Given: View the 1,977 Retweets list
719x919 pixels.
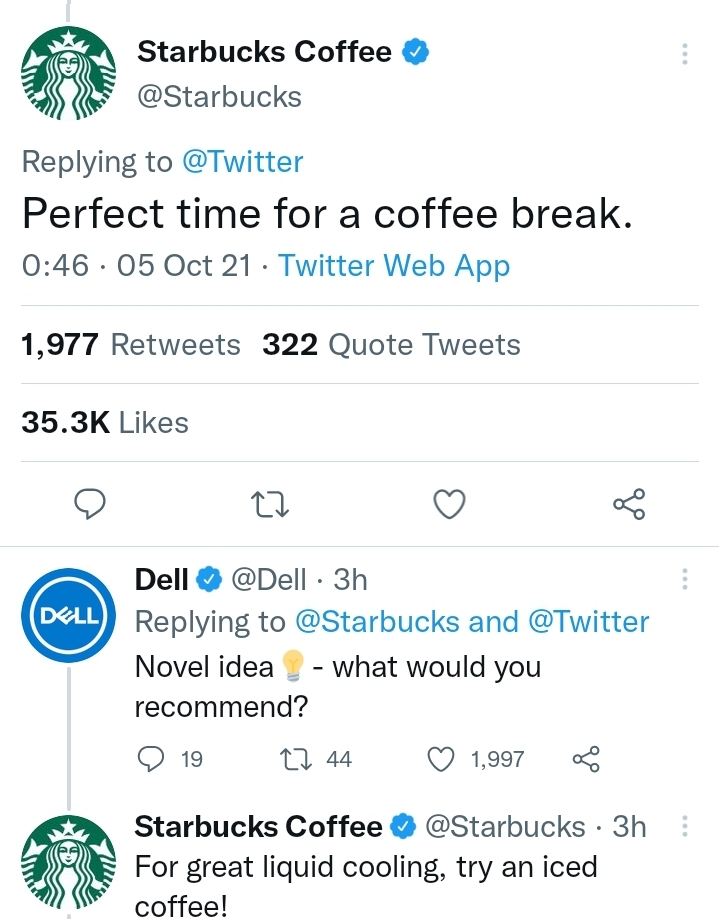Looking at the screenshot, I should pos(131,344).
